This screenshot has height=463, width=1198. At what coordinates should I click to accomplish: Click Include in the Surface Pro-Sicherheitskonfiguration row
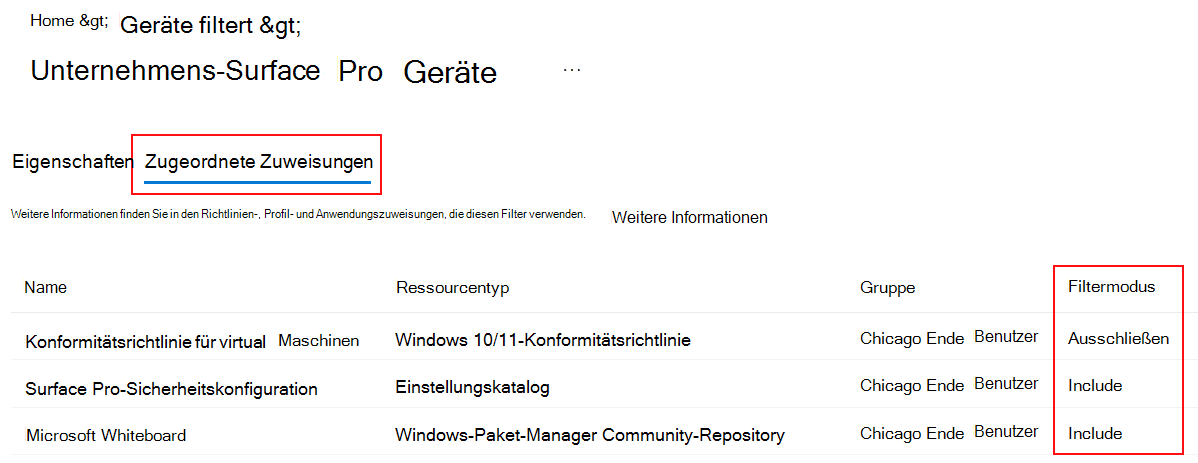[1095, 386]
